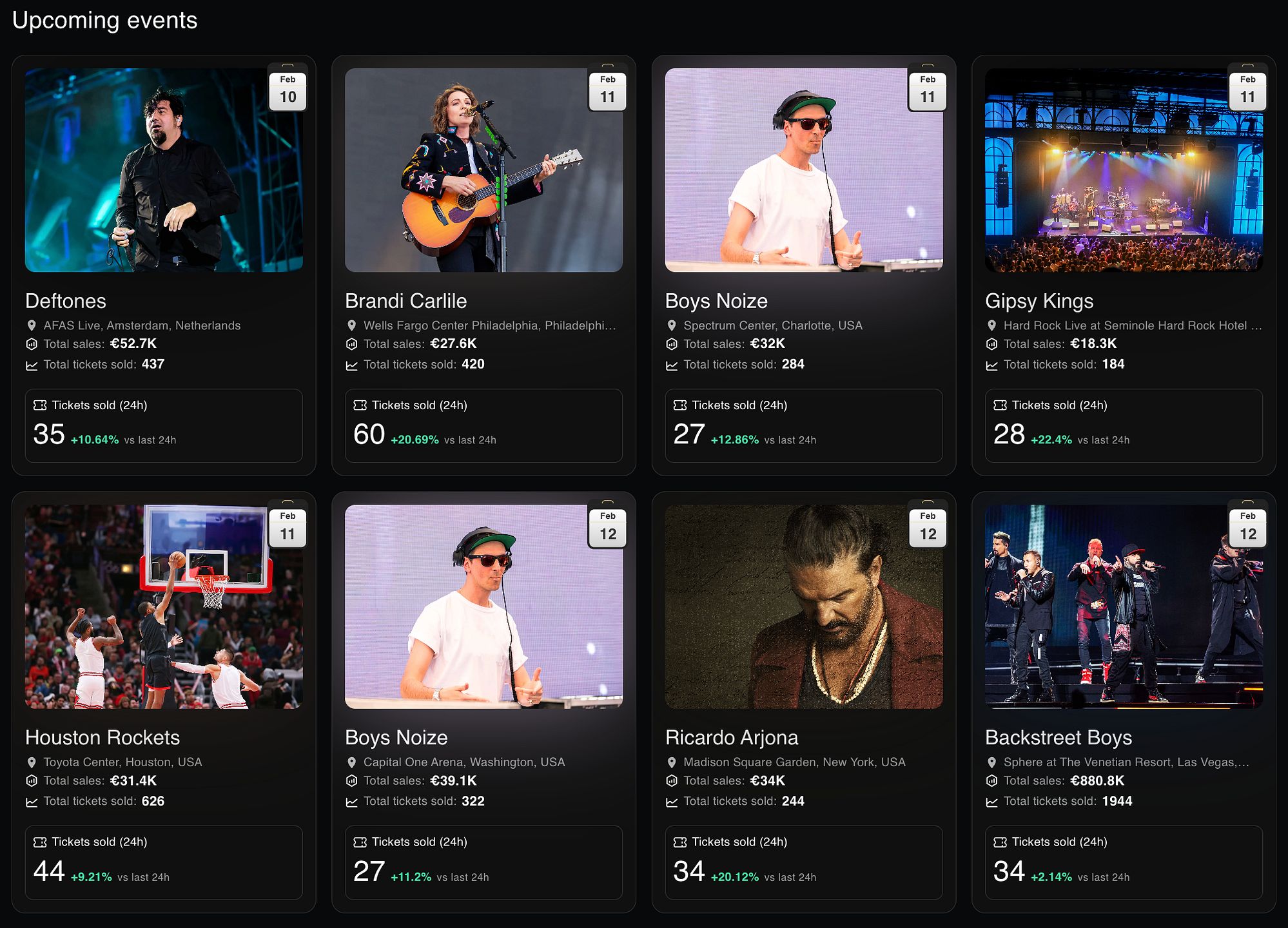This screenshot has width=1288, height=928.
Task: Click the ticket icon in Brandi Carlile 24h box
Action: [x=360, y=405]
